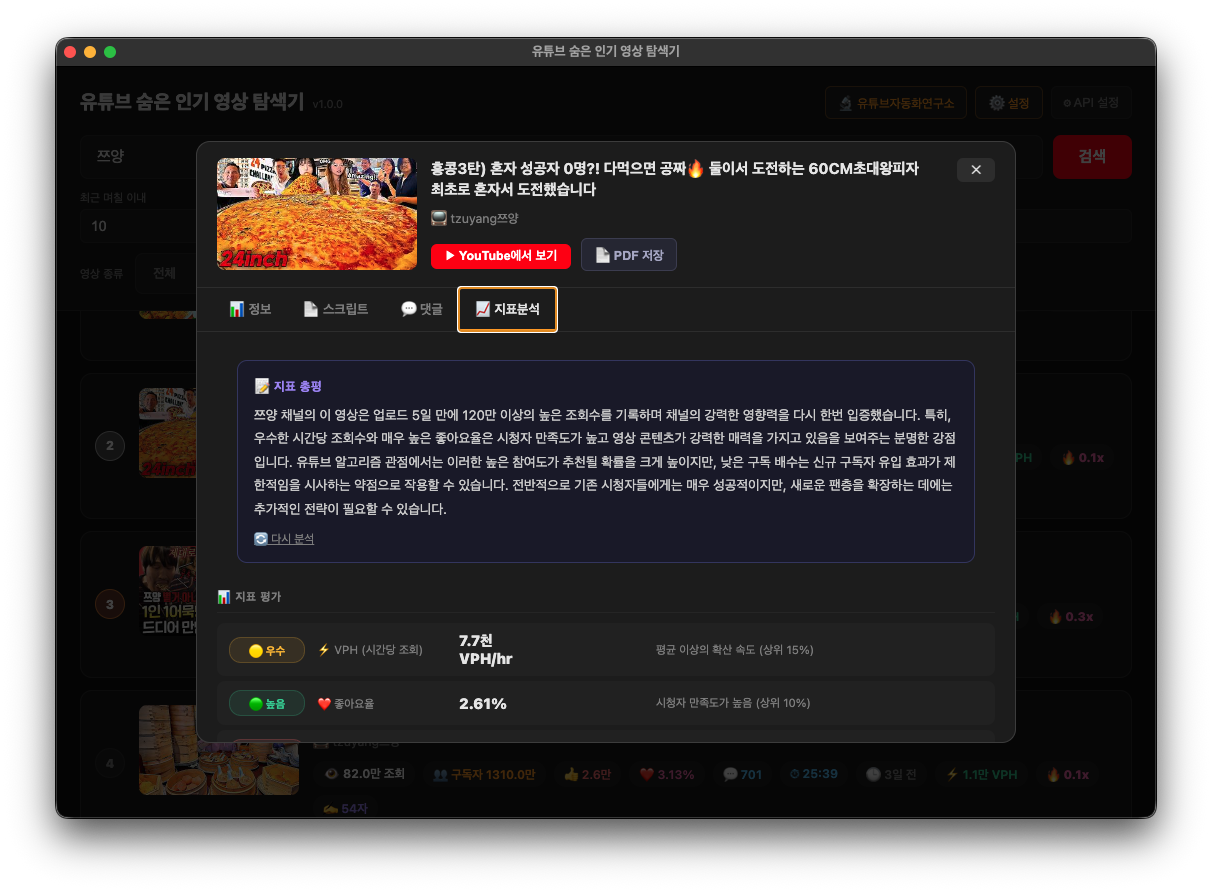The height and width of the screenshot is (892, 1212).
Task: Click result number 3 thumbnail
Action: tap(167, 591)
